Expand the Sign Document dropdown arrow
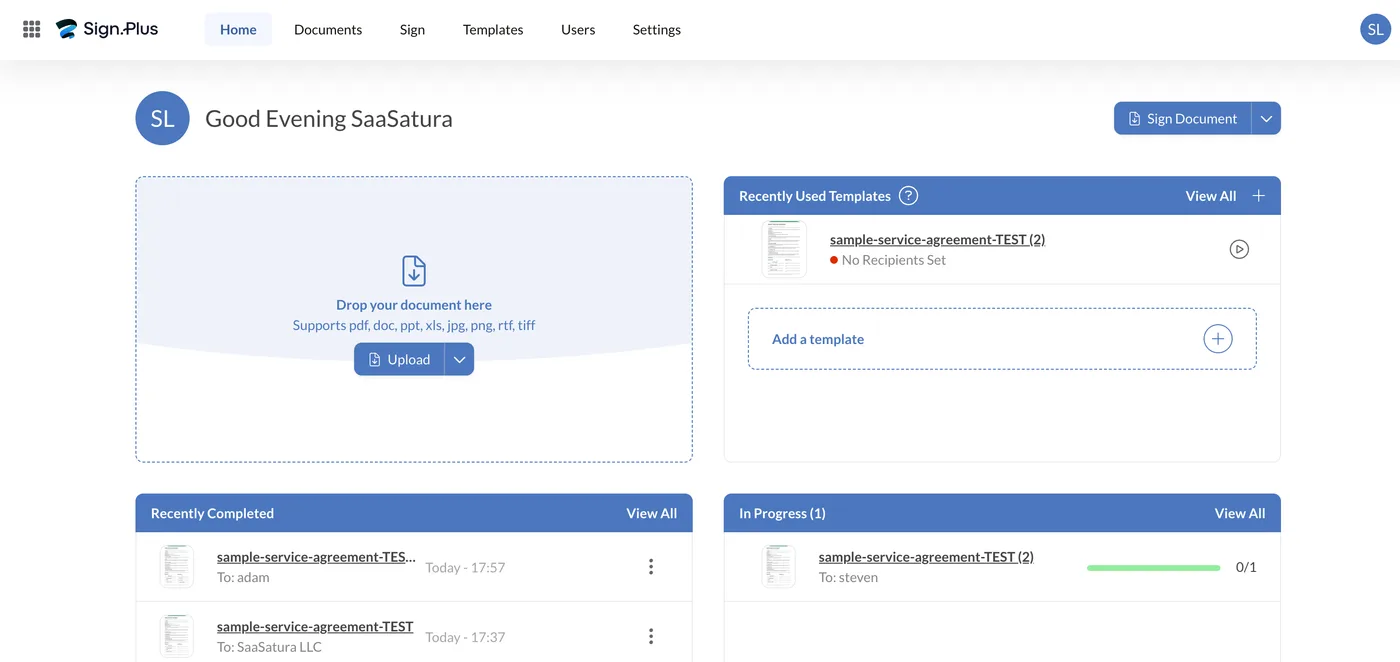The height and width of the screenshot is (662, 1400). click(1266, 118)
